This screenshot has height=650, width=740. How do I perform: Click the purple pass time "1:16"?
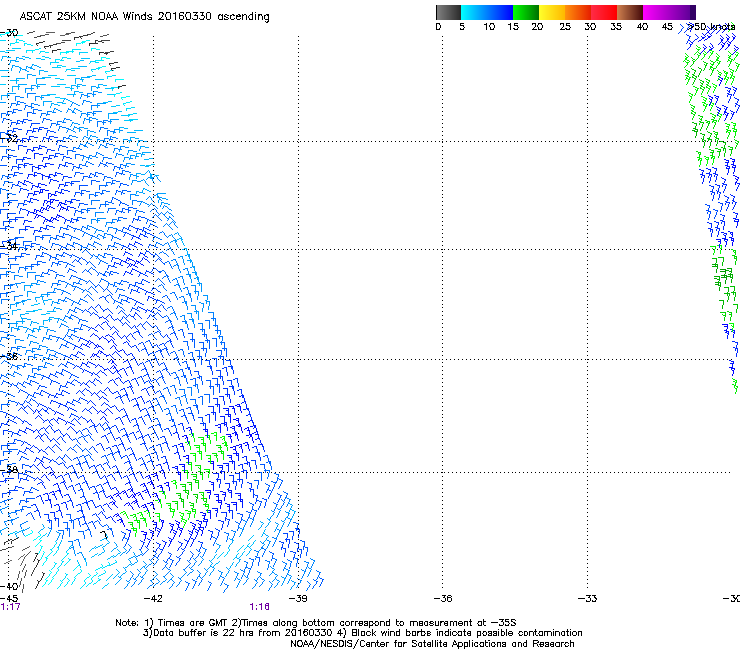[260, 607]
